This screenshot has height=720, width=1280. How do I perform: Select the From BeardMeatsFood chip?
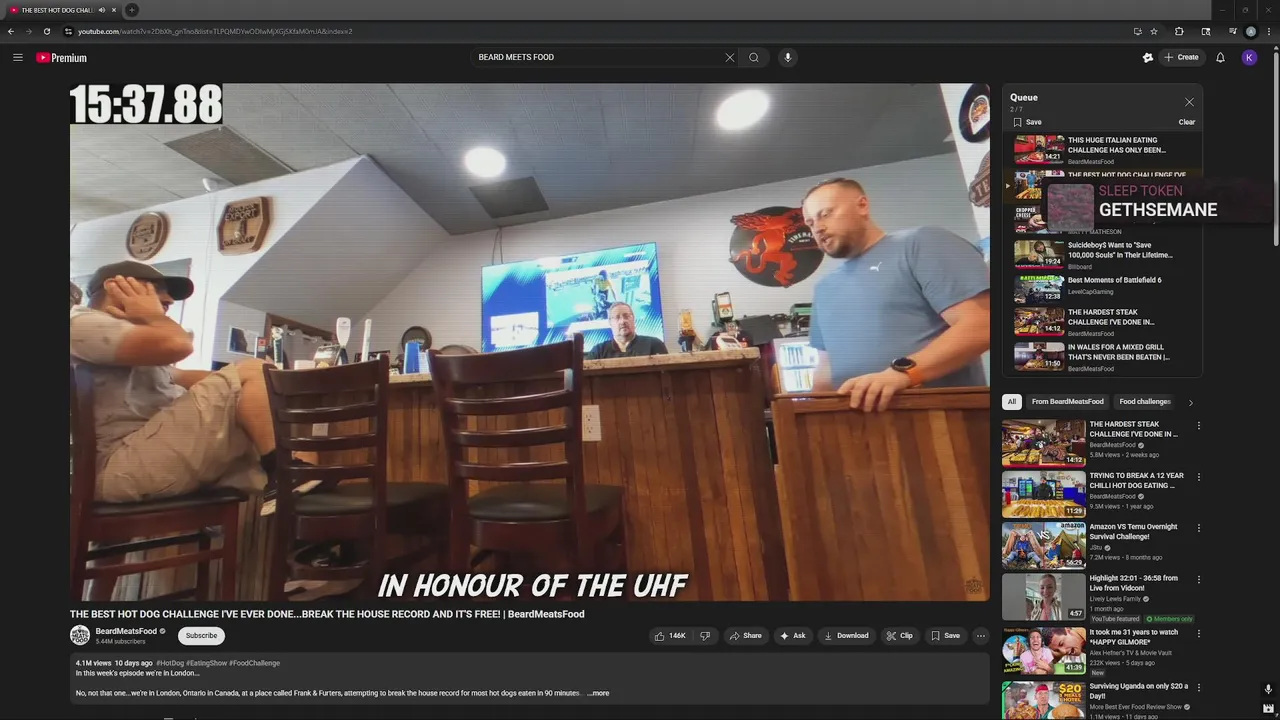click(x=1068, y=402)
